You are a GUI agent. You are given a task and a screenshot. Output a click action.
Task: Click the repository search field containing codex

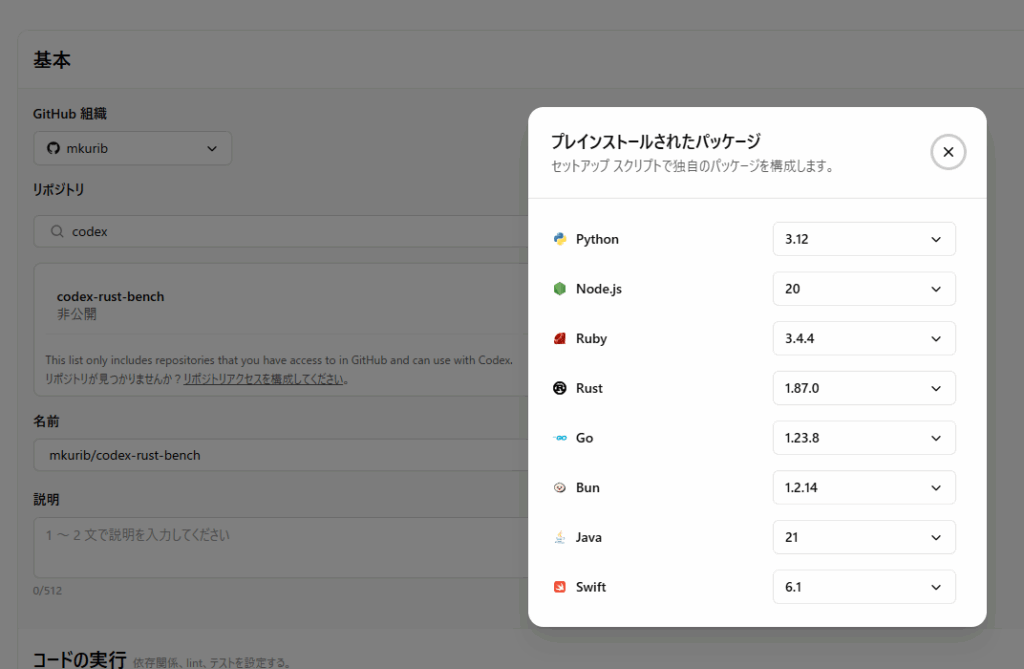(x=281, y=231)
